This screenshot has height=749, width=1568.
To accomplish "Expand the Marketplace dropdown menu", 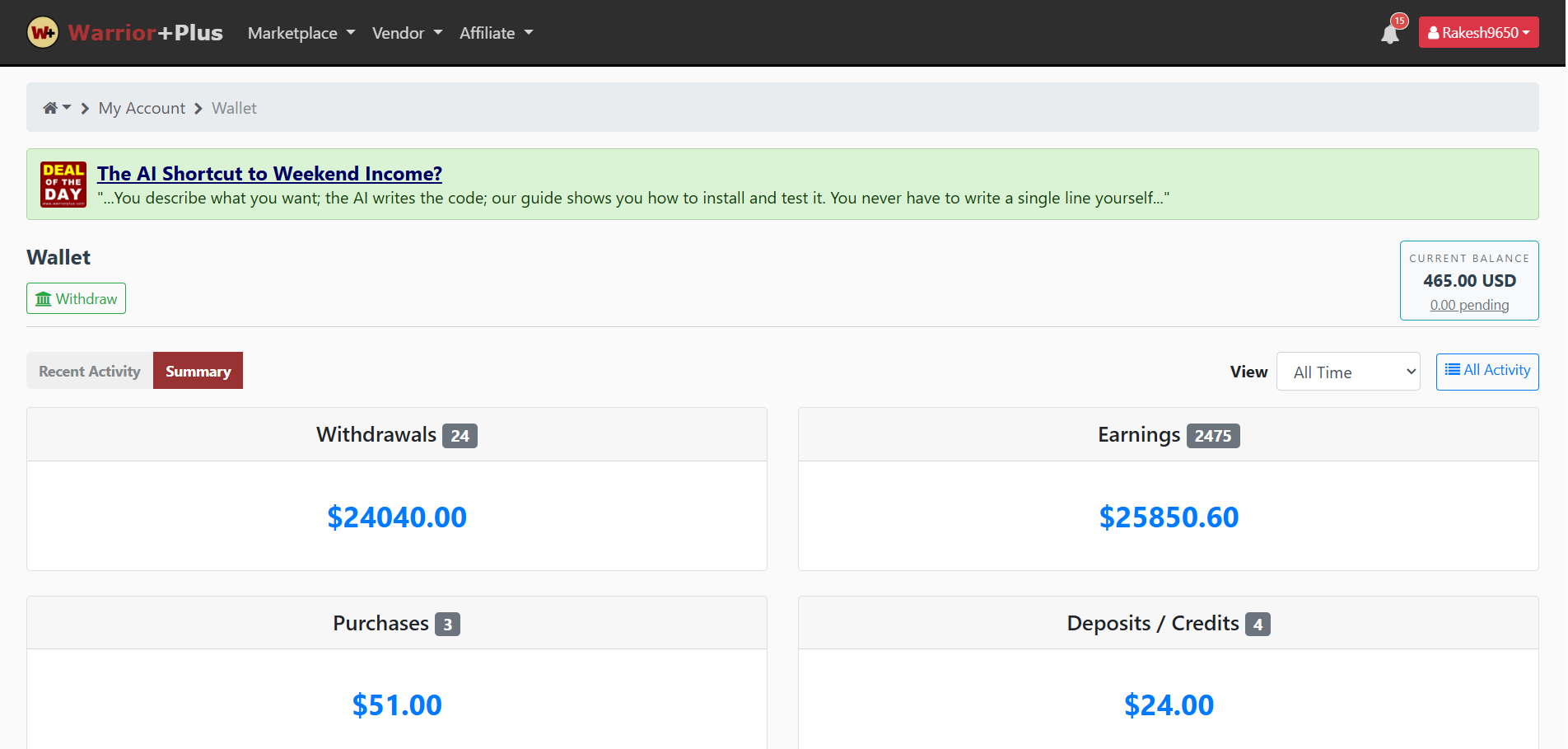I will (301, 33).
